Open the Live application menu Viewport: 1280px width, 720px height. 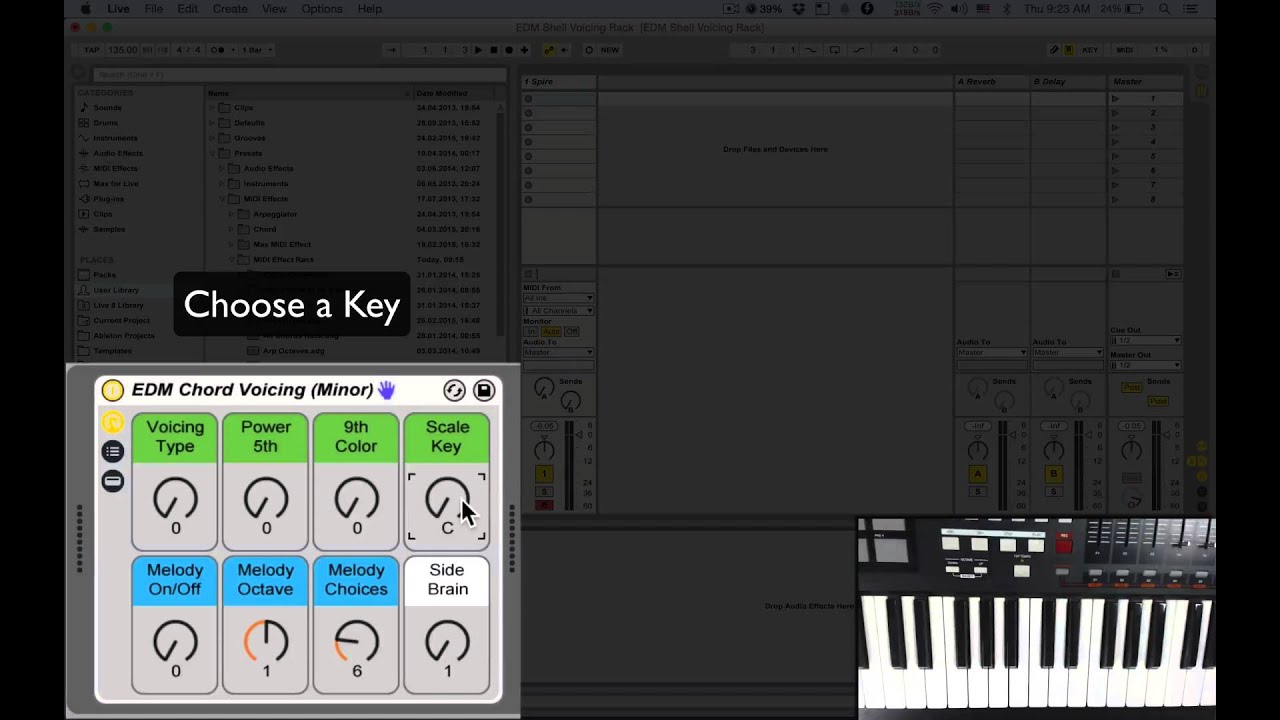[118, 9]
